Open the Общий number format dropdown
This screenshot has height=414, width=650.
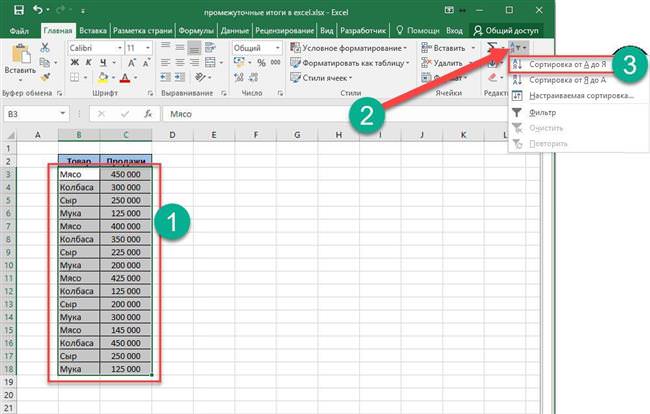(x=277, y=48)
